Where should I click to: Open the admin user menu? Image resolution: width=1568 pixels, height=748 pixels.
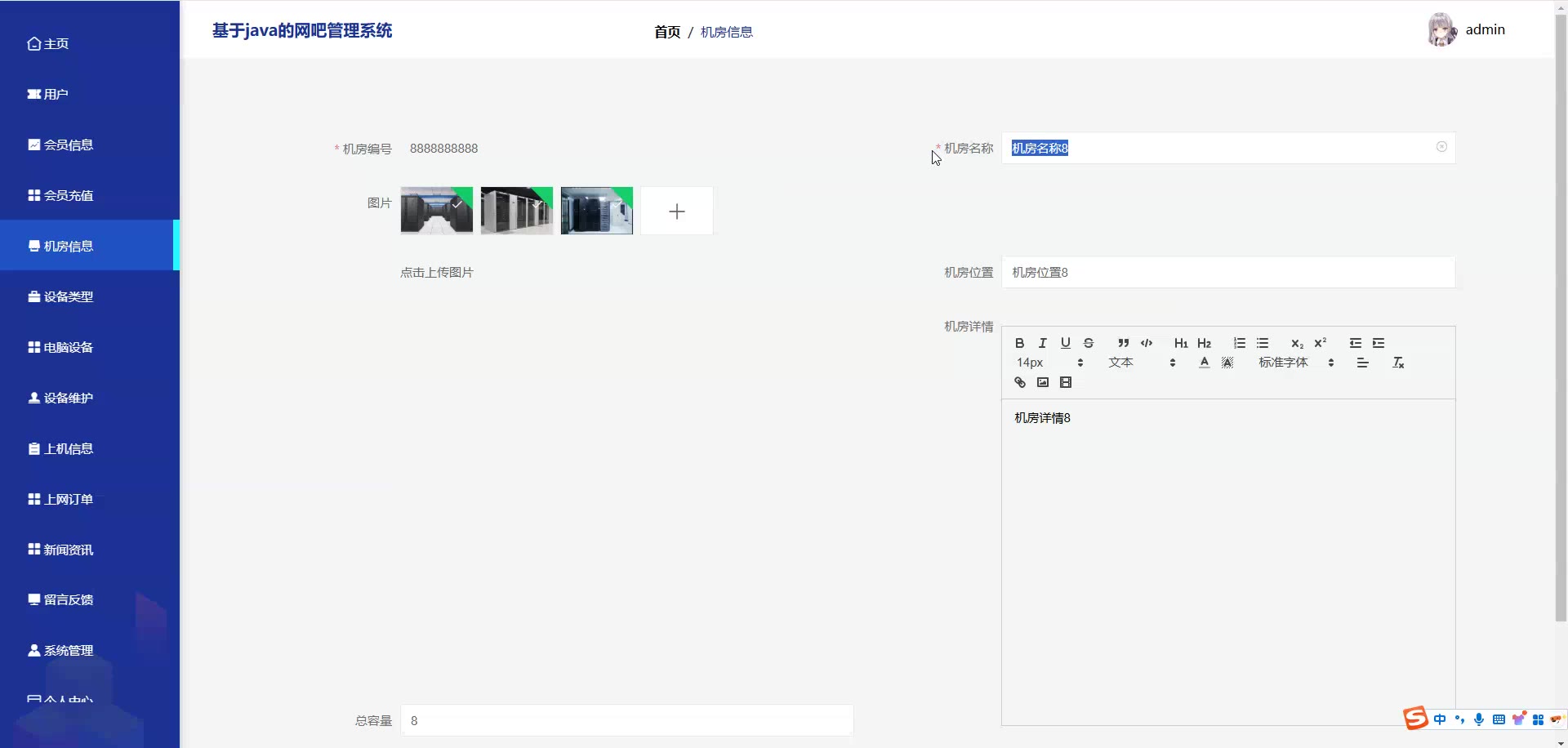(1486, 29)
